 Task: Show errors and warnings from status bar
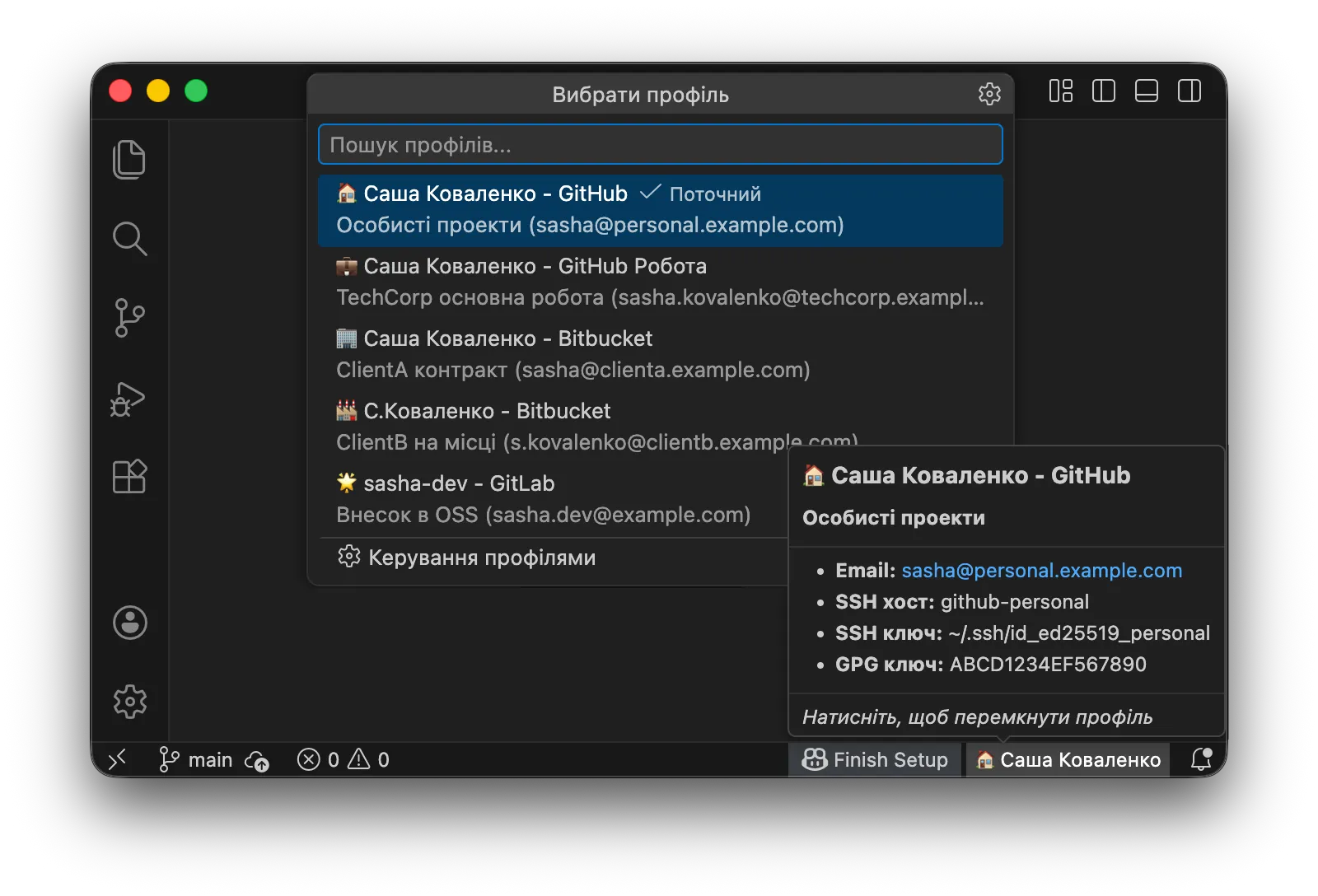344,759
